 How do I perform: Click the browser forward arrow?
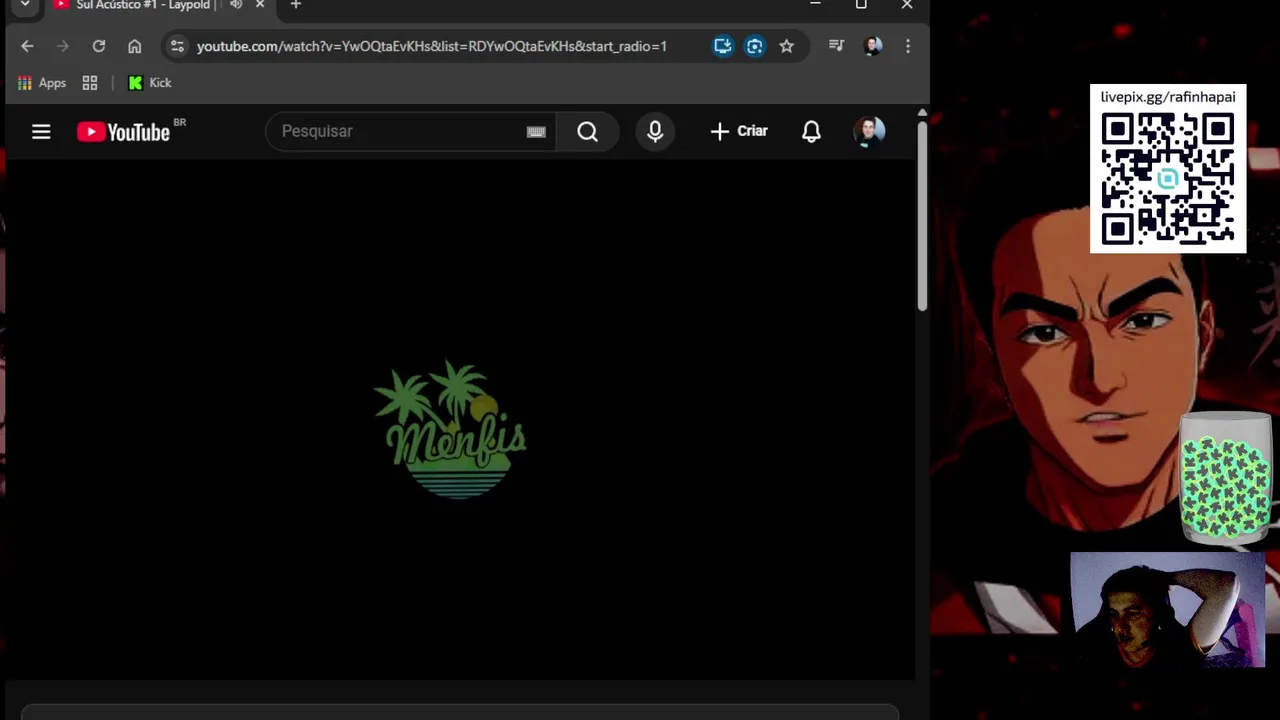(x=63, y=46)
